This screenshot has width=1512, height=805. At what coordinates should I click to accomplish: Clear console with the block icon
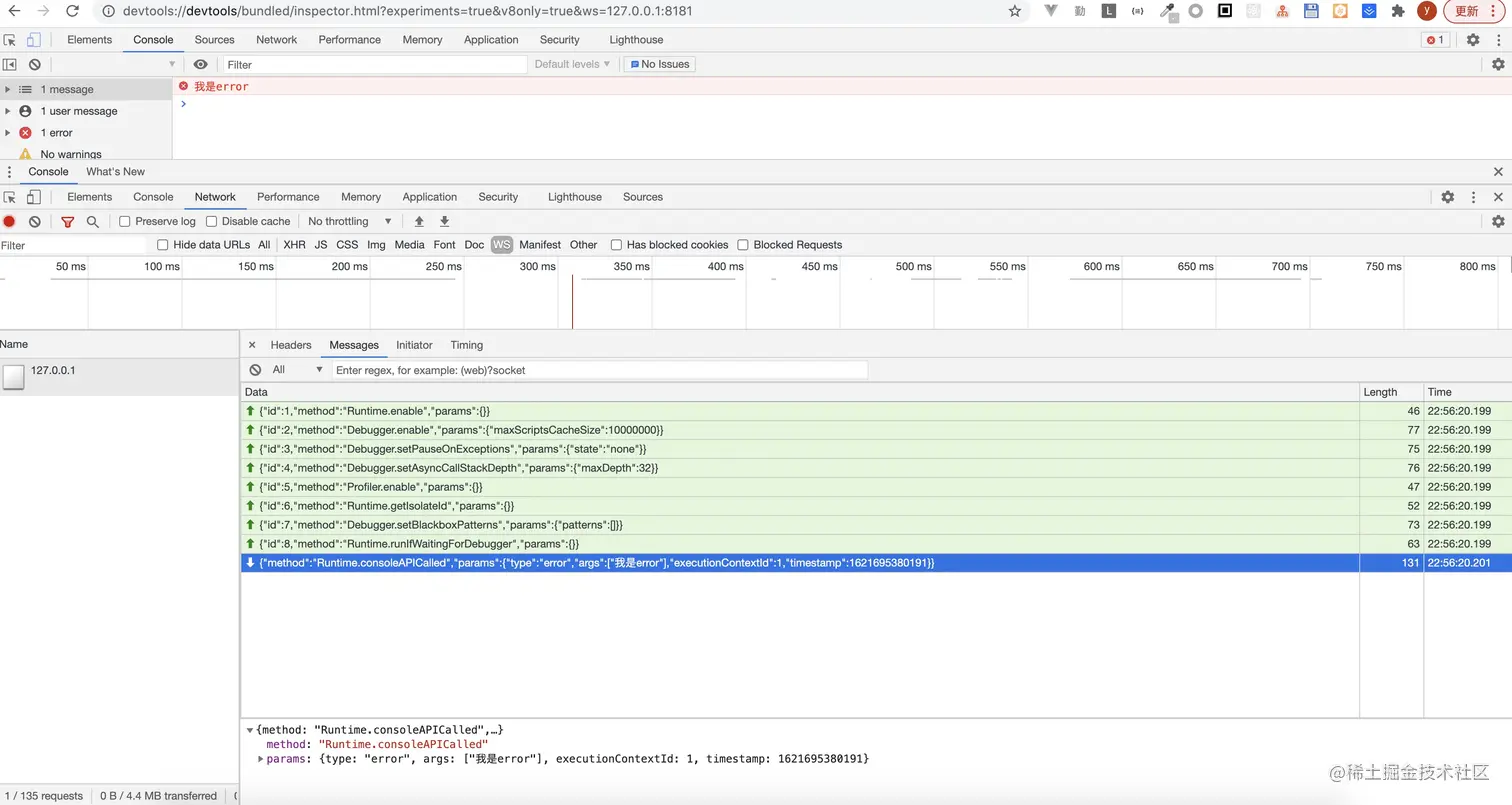tap(35, 64)
